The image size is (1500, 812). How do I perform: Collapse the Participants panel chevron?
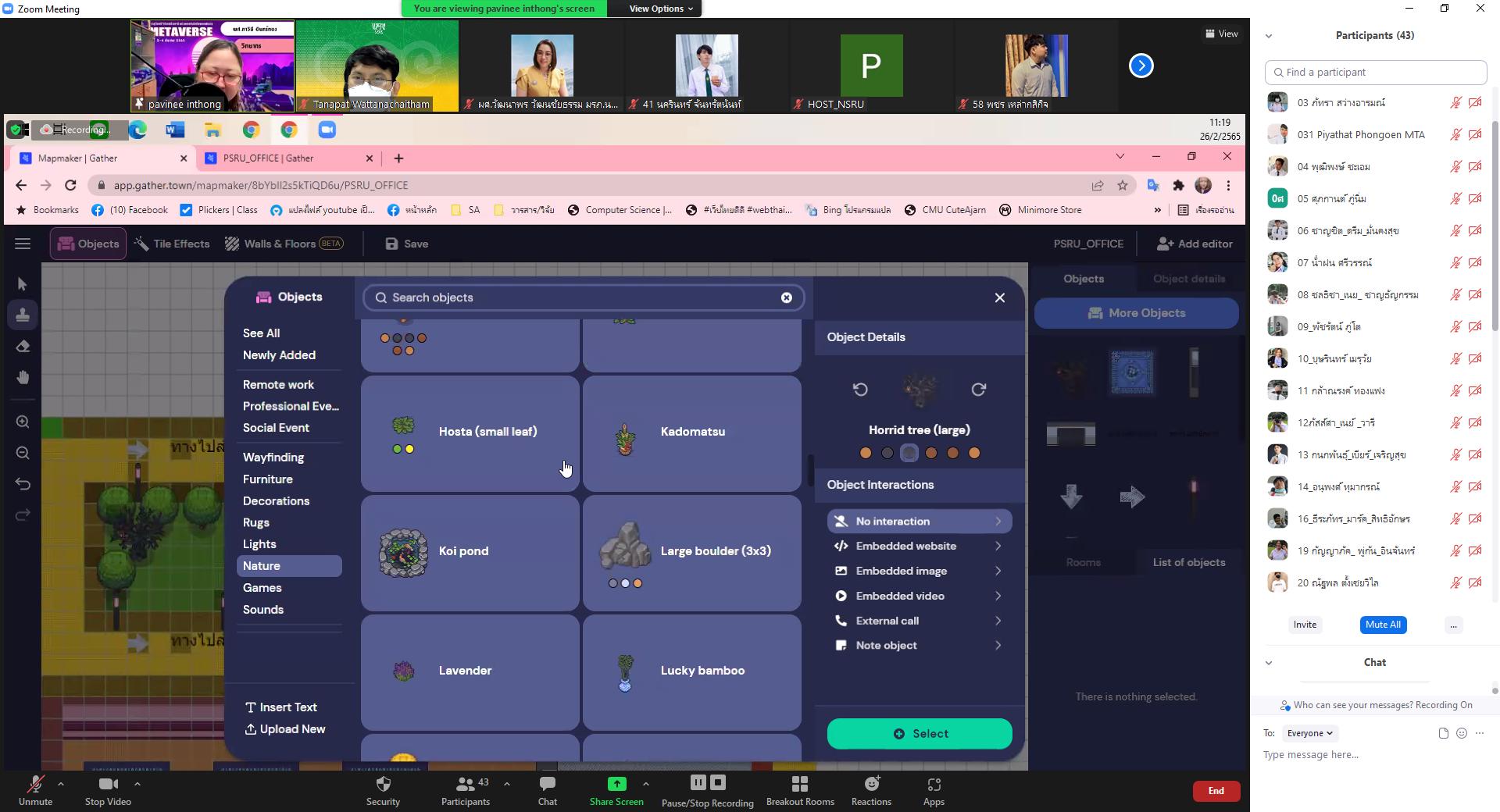tap(1269, 36)
